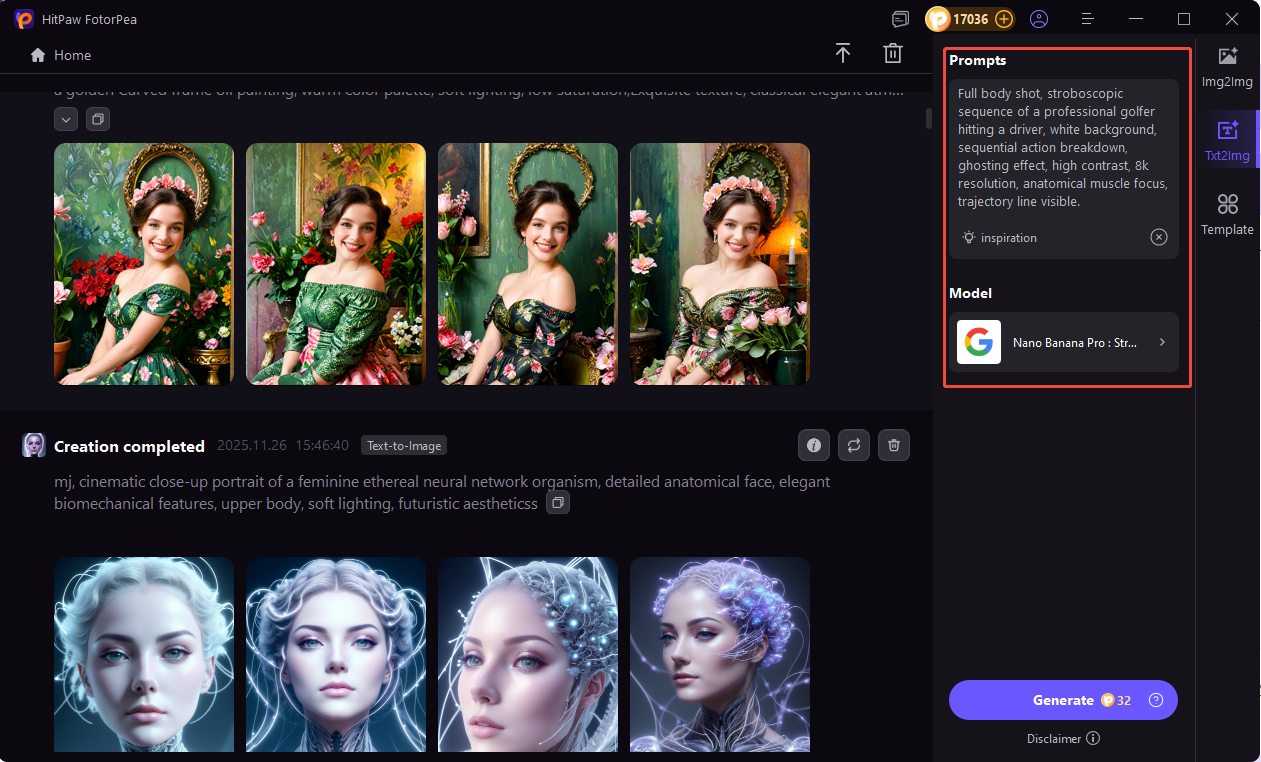Switch to the Img2Img tab

click(1227, 67)
